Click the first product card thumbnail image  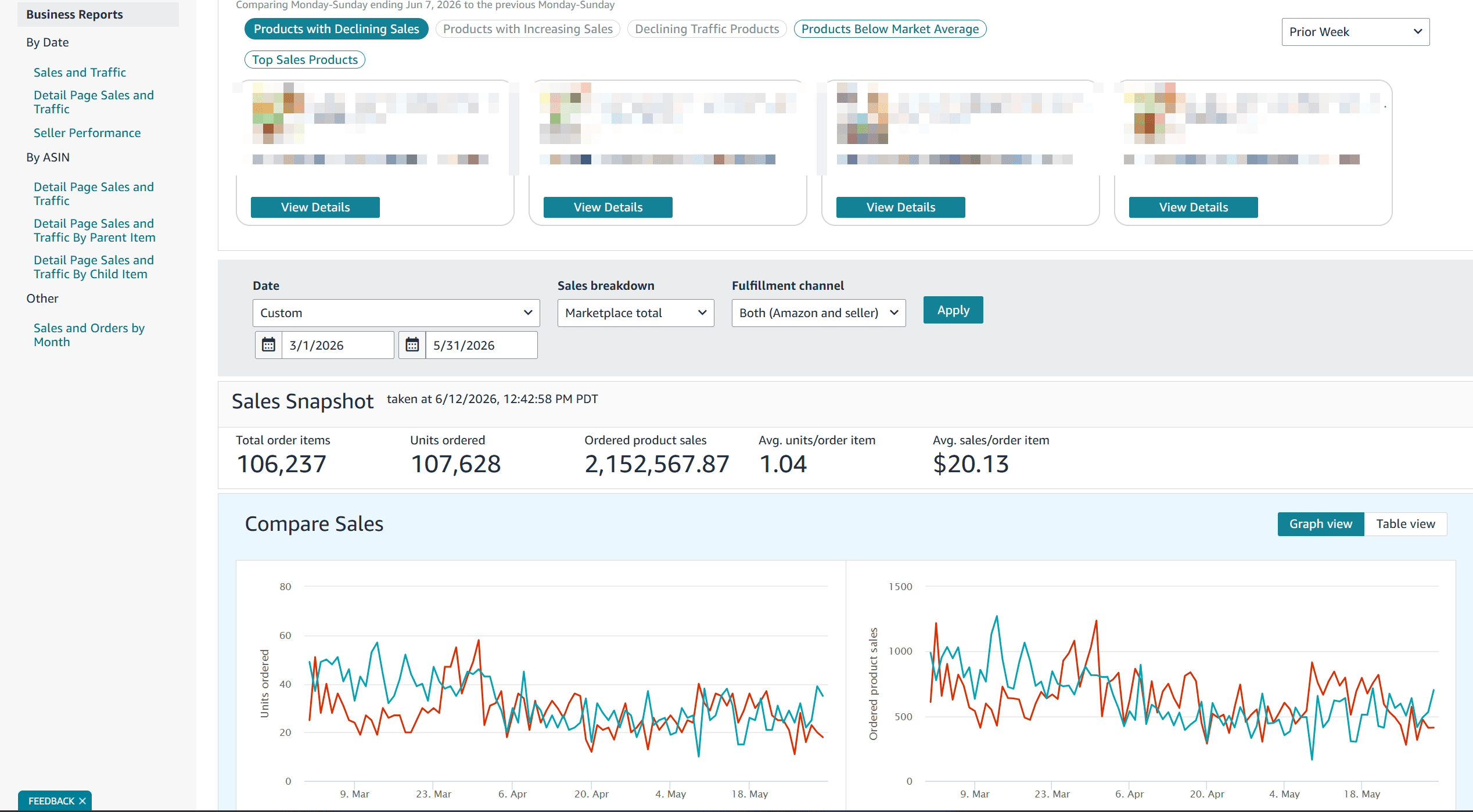[278, 113]
